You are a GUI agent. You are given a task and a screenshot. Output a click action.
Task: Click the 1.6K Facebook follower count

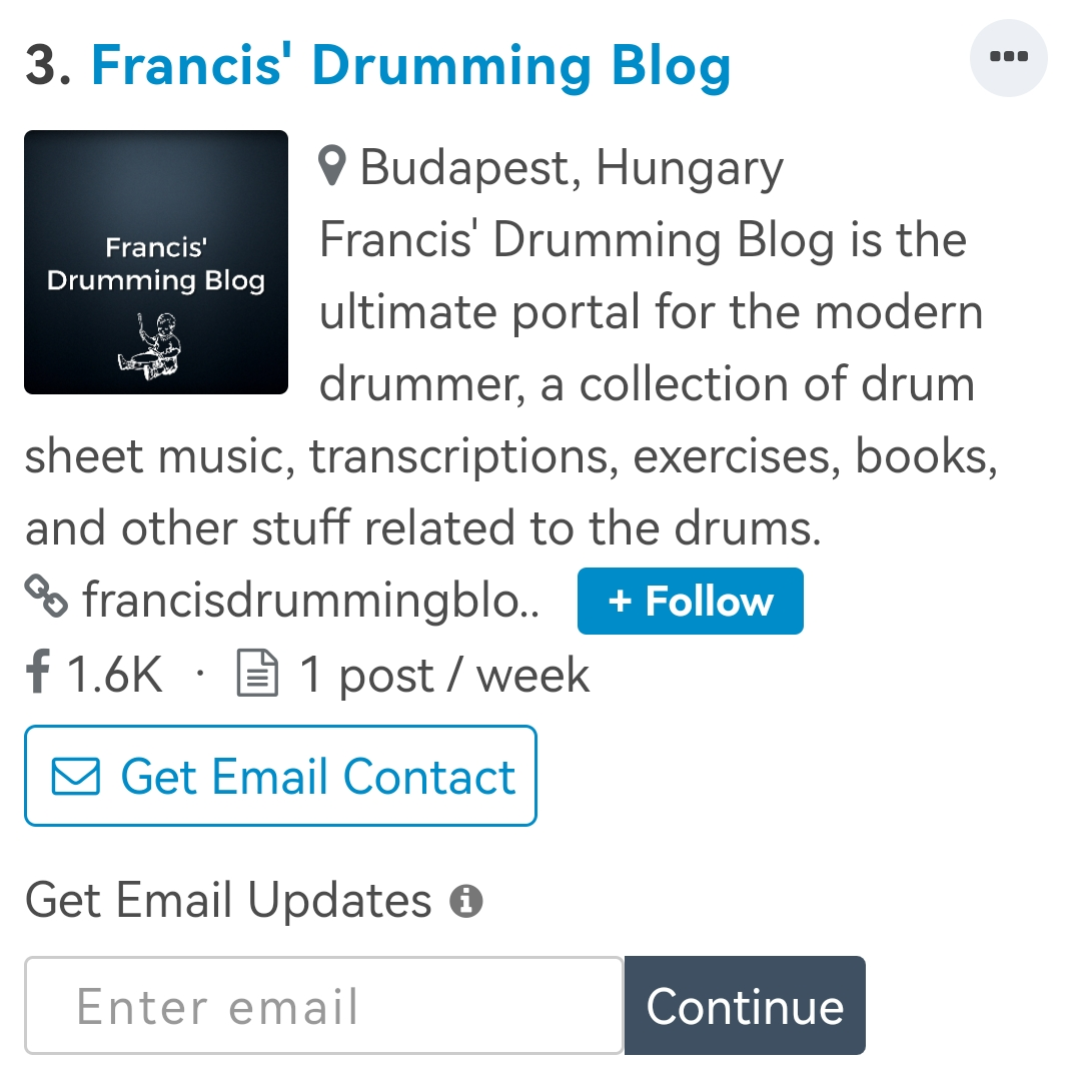click(113, 675)
